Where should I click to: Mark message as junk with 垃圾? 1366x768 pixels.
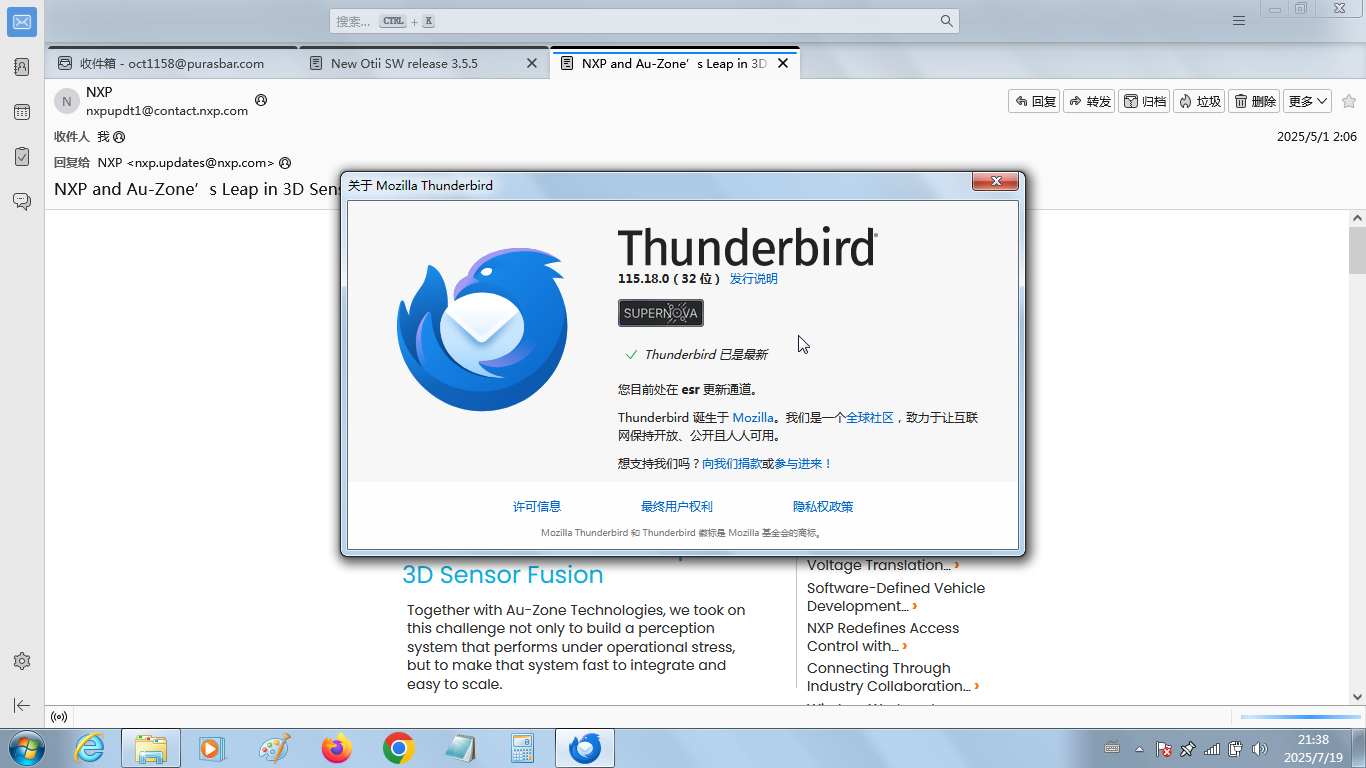pyautogui.click(x=1199, y=101)
